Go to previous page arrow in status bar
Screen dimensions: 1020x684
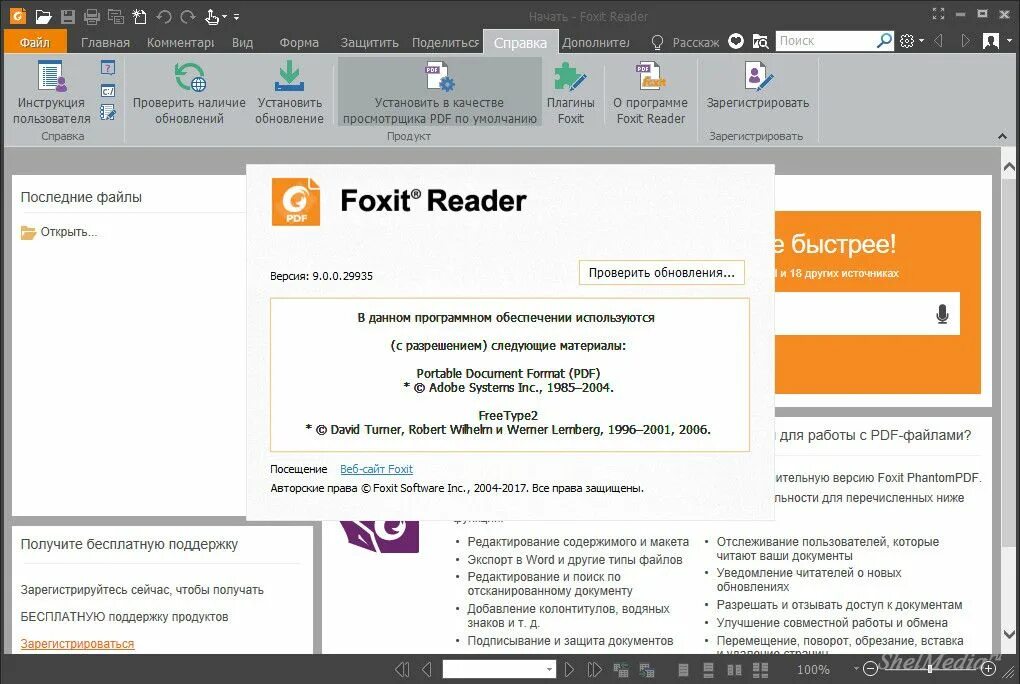click(427, 669)
